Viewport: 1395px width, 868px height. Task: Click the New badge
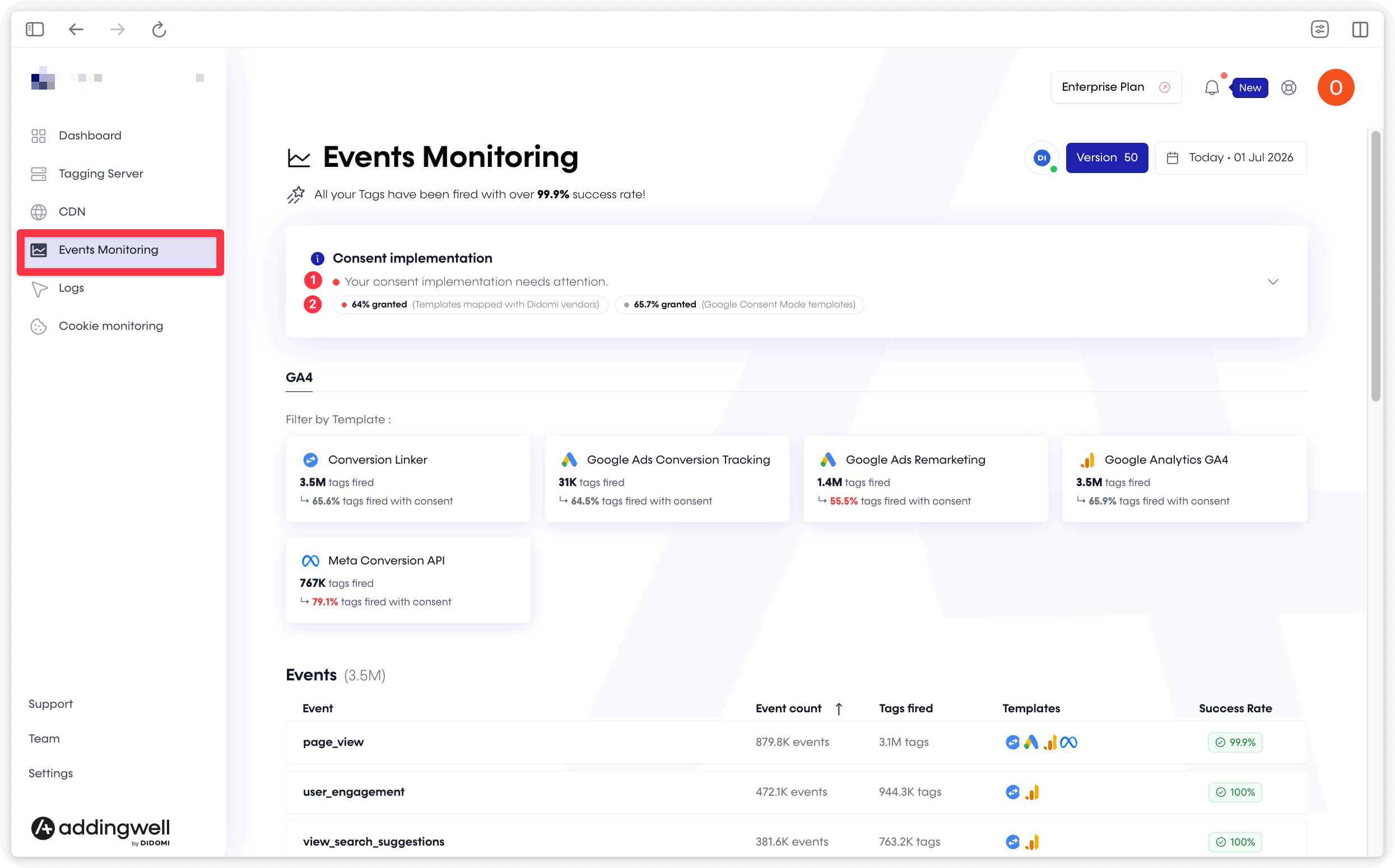coord(1249,87)
